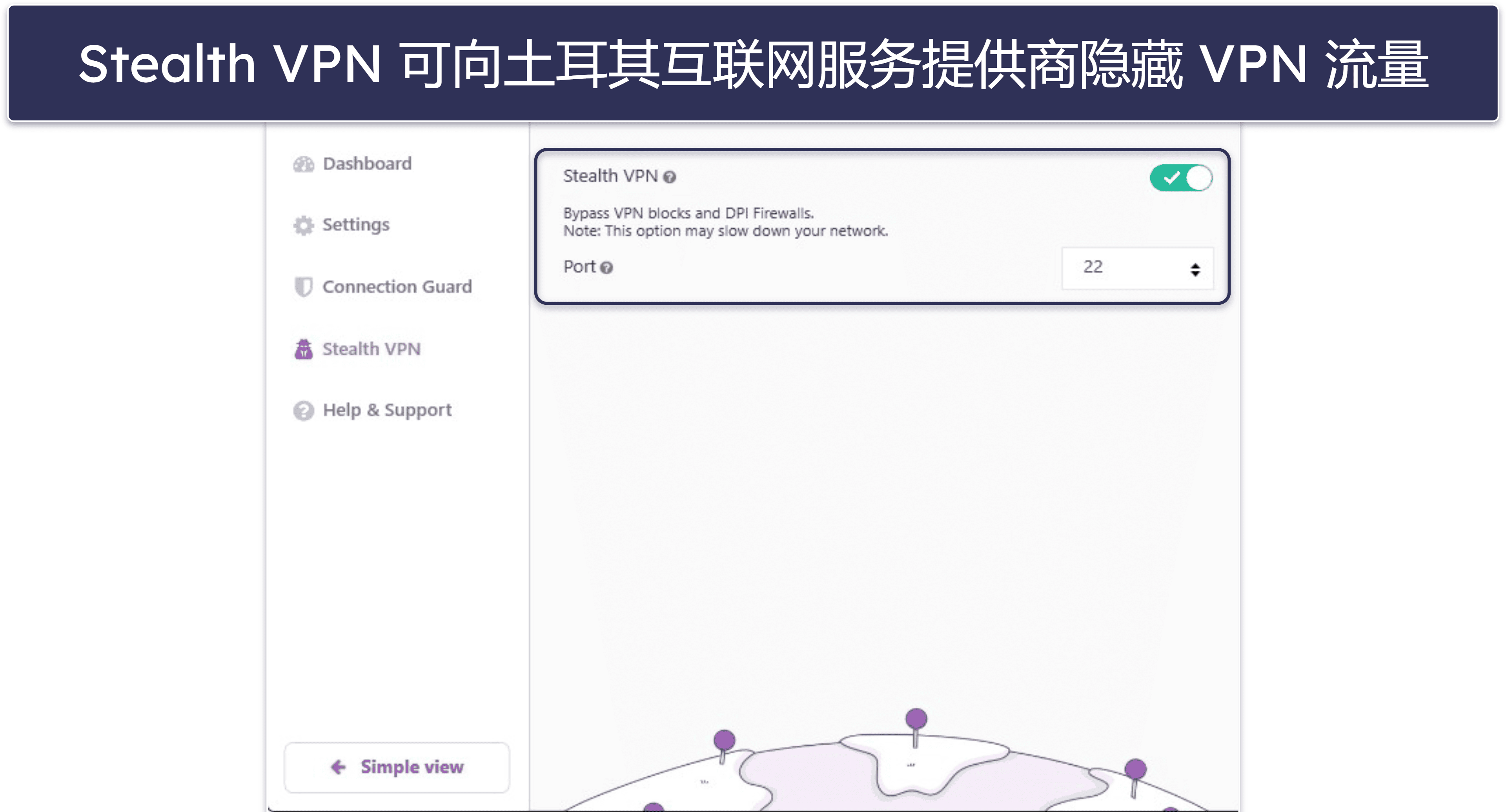Turn off the Stealth VPN toggle

pos(1181,178)
